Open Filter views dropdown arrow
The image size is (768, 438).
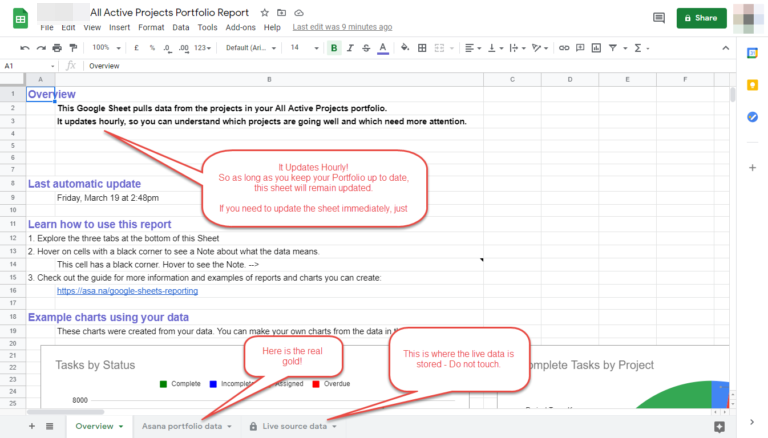tap(625, 48)
